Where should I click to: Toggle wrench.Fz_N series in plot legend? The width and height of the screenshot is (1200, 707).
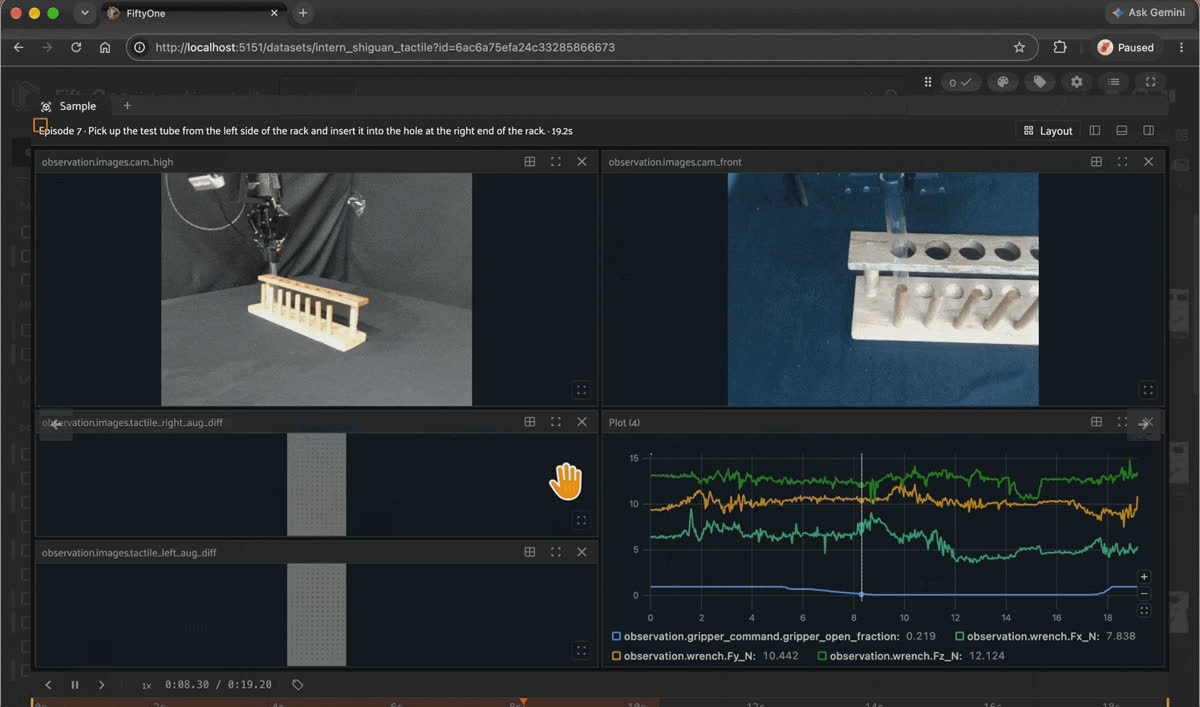click(x=911, y=656)
